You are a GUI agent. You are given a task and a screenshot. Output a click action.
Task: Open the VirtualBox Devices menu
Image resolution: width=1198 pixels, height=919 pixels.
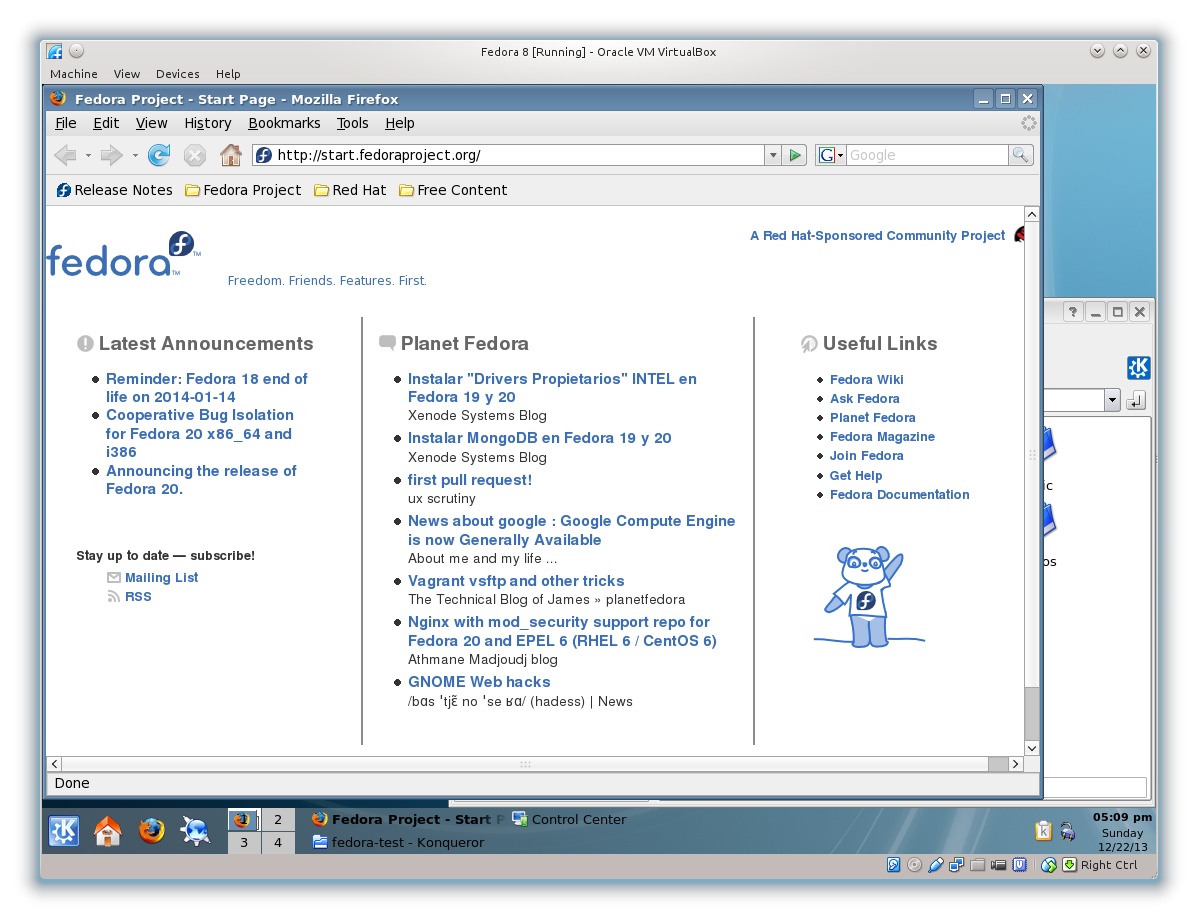point(177,74)
